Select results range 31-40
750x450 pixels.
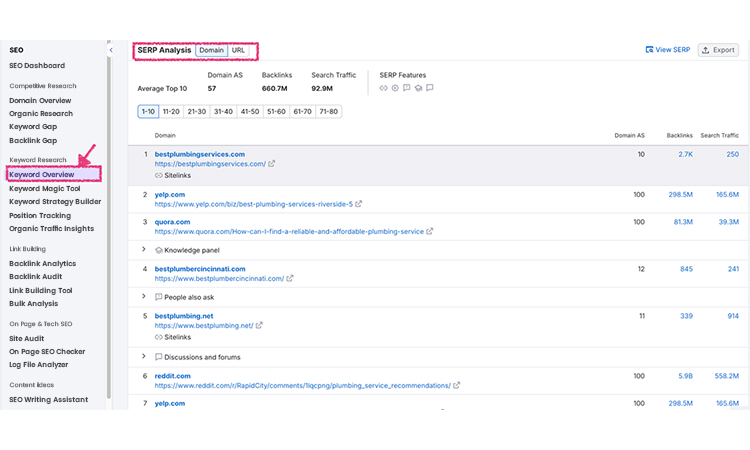(x=223, y=111)
